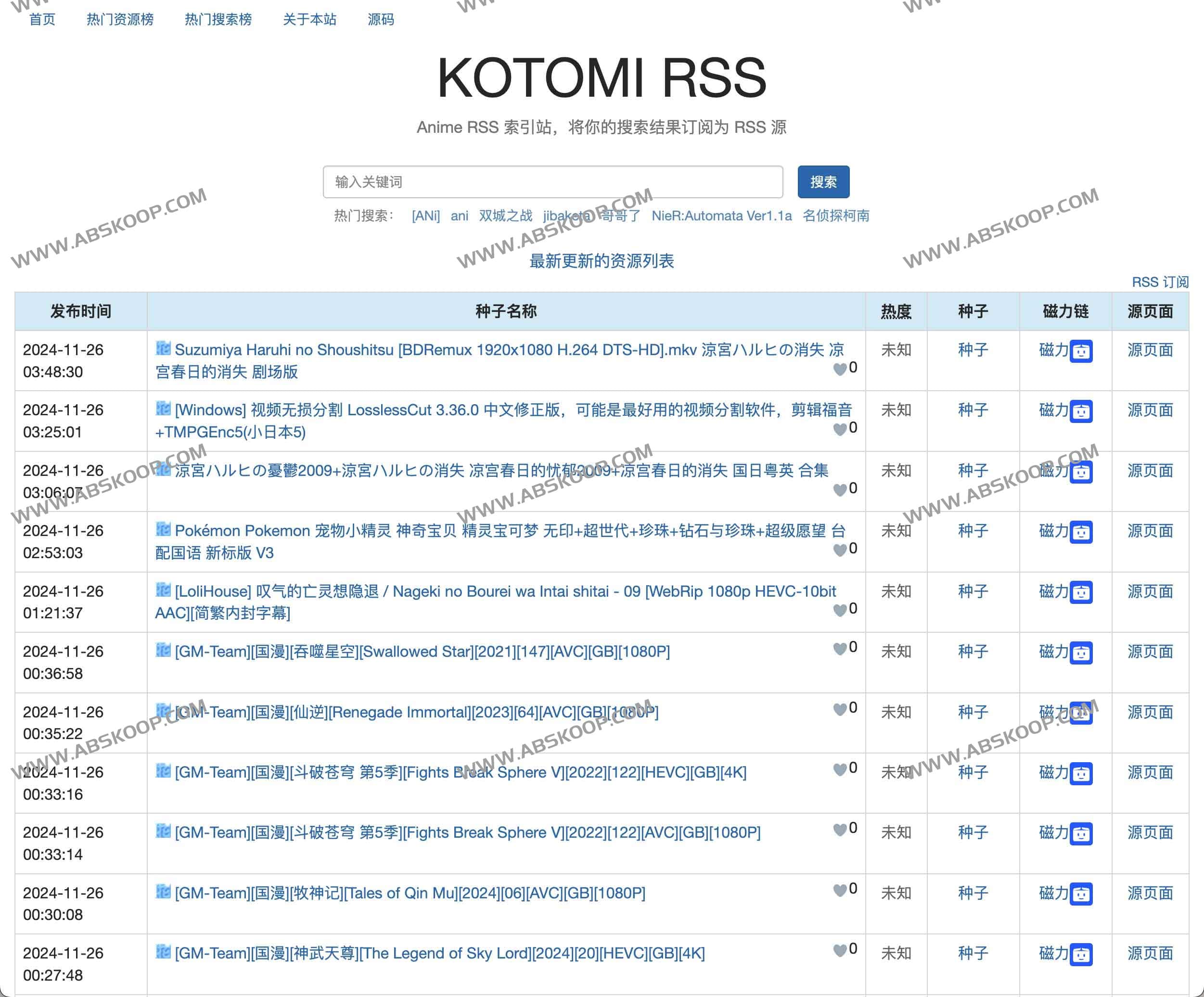
Task: Click the favicon before the 涼宮ハルヒの憂鬱 合集 title
Action: pyautogui.click(x=163, y=471)
